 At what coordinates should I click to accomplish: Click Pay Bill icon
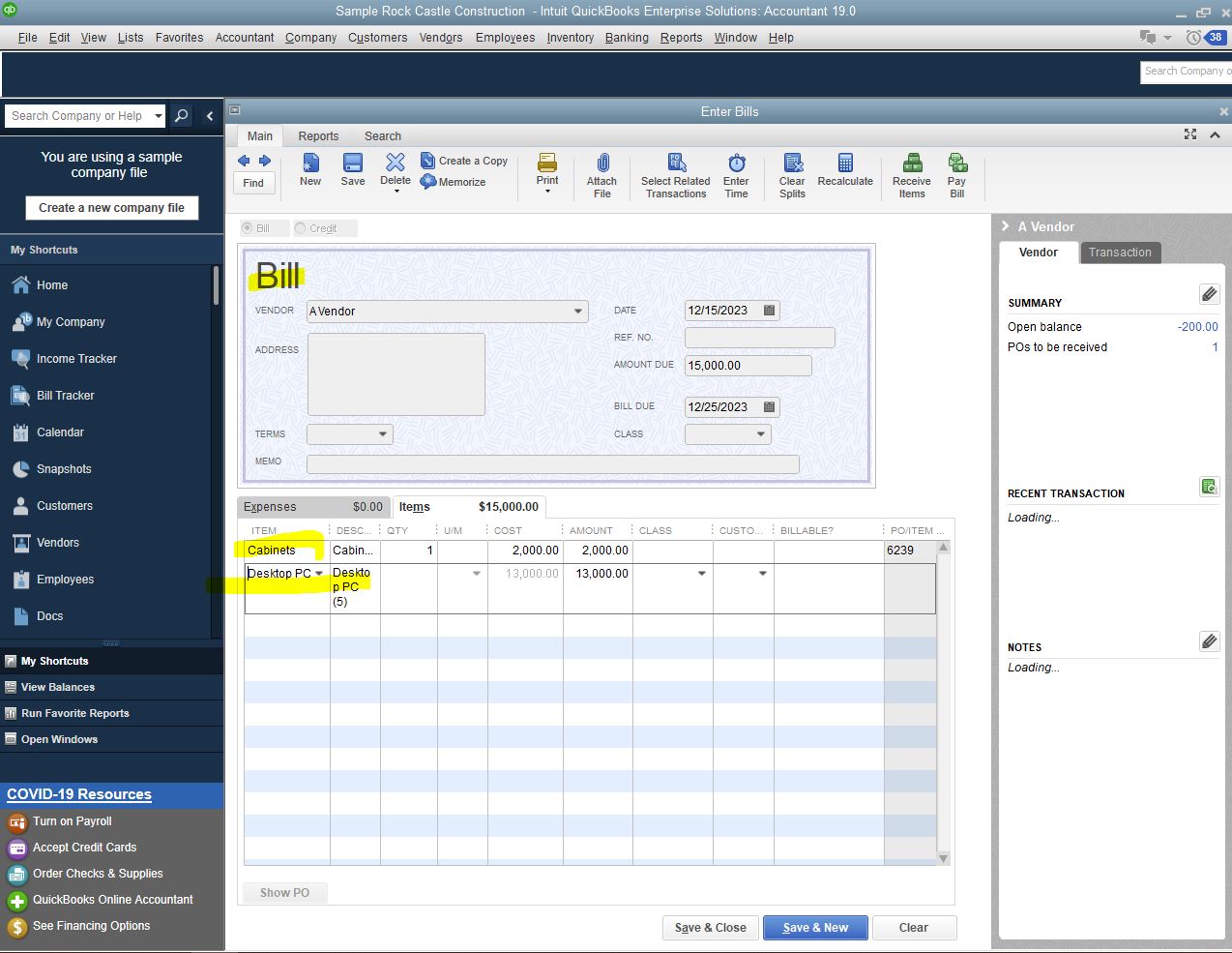coord(957,163)
